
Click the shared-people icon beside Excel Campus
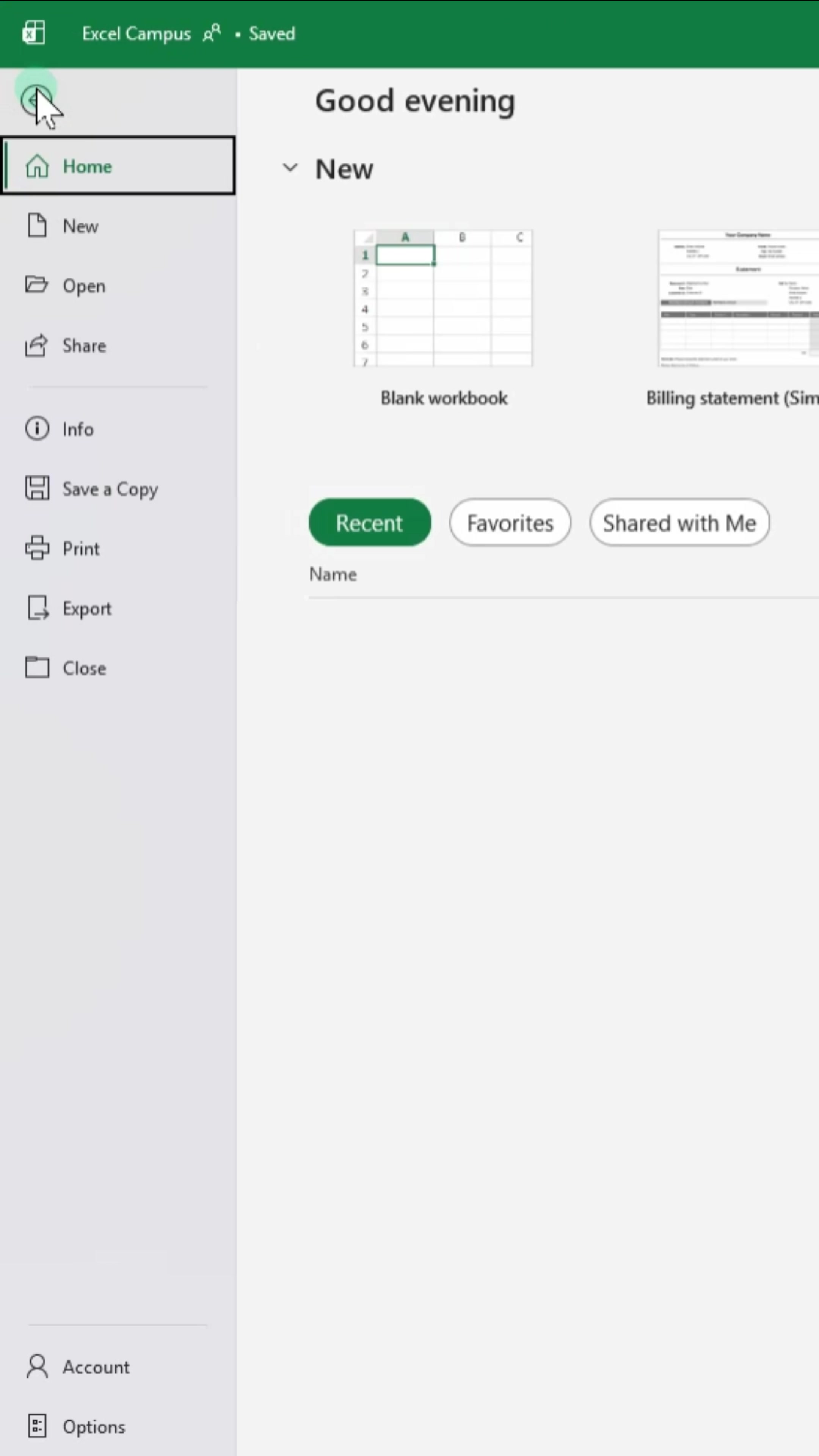212,33
